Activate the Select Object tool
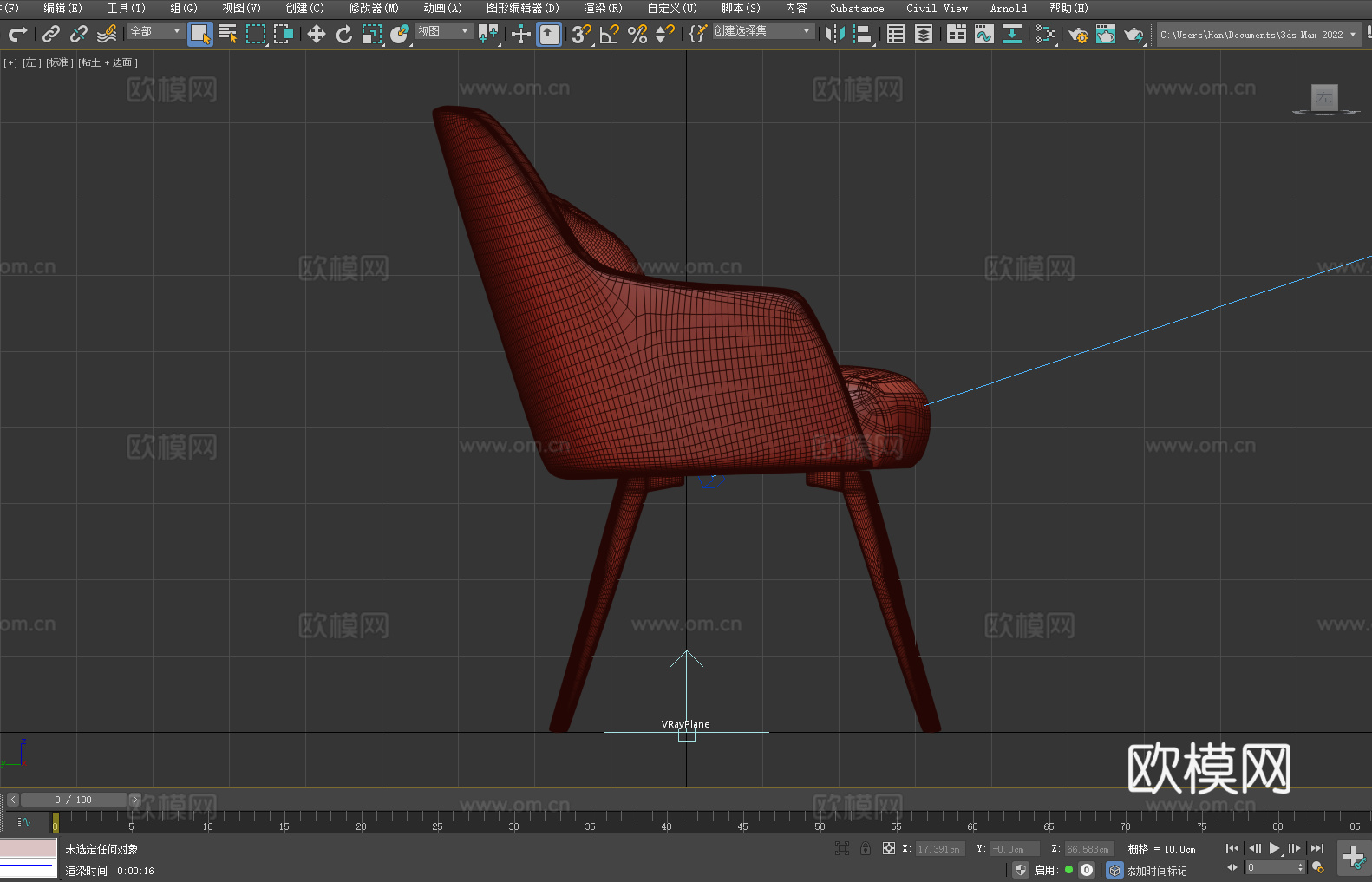Screen dimensions: 1372x882 [x=200, y=35]
